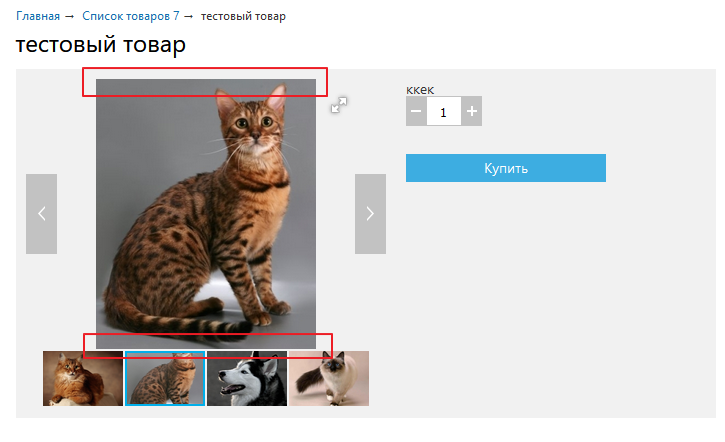
Task: Select the fluffy orange cat thumbnail
Action: 83,379
